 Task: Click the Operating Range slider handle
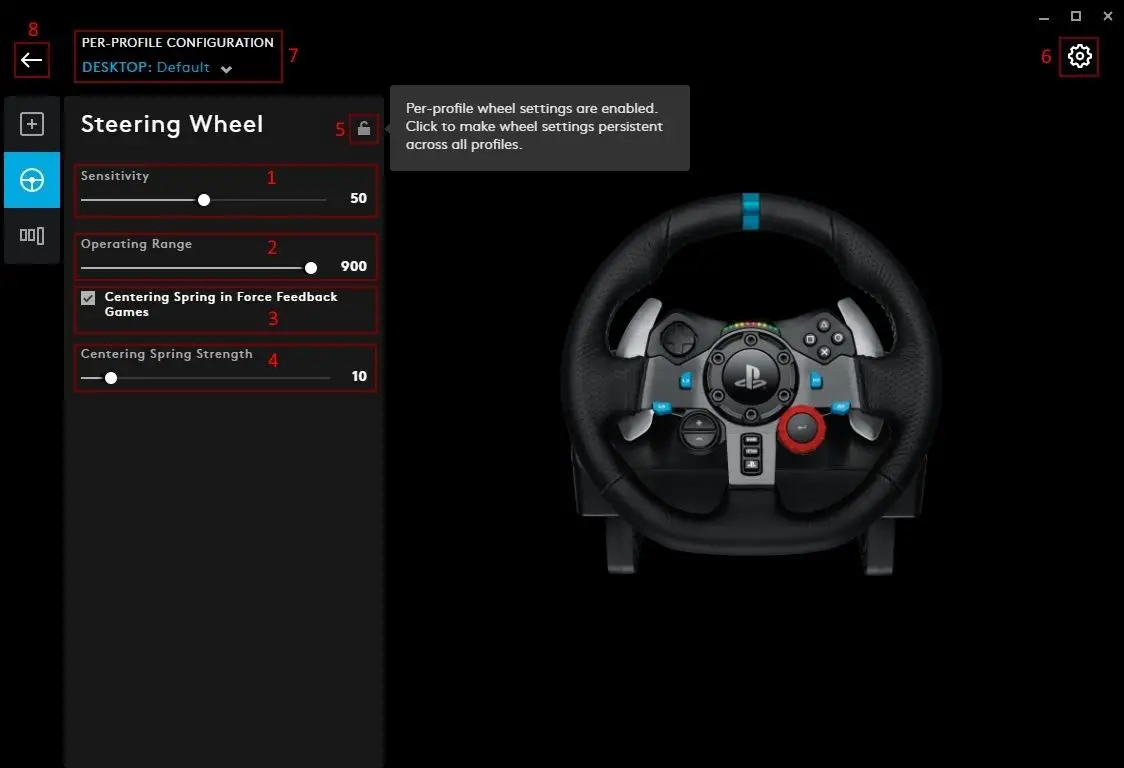point(310,267)
